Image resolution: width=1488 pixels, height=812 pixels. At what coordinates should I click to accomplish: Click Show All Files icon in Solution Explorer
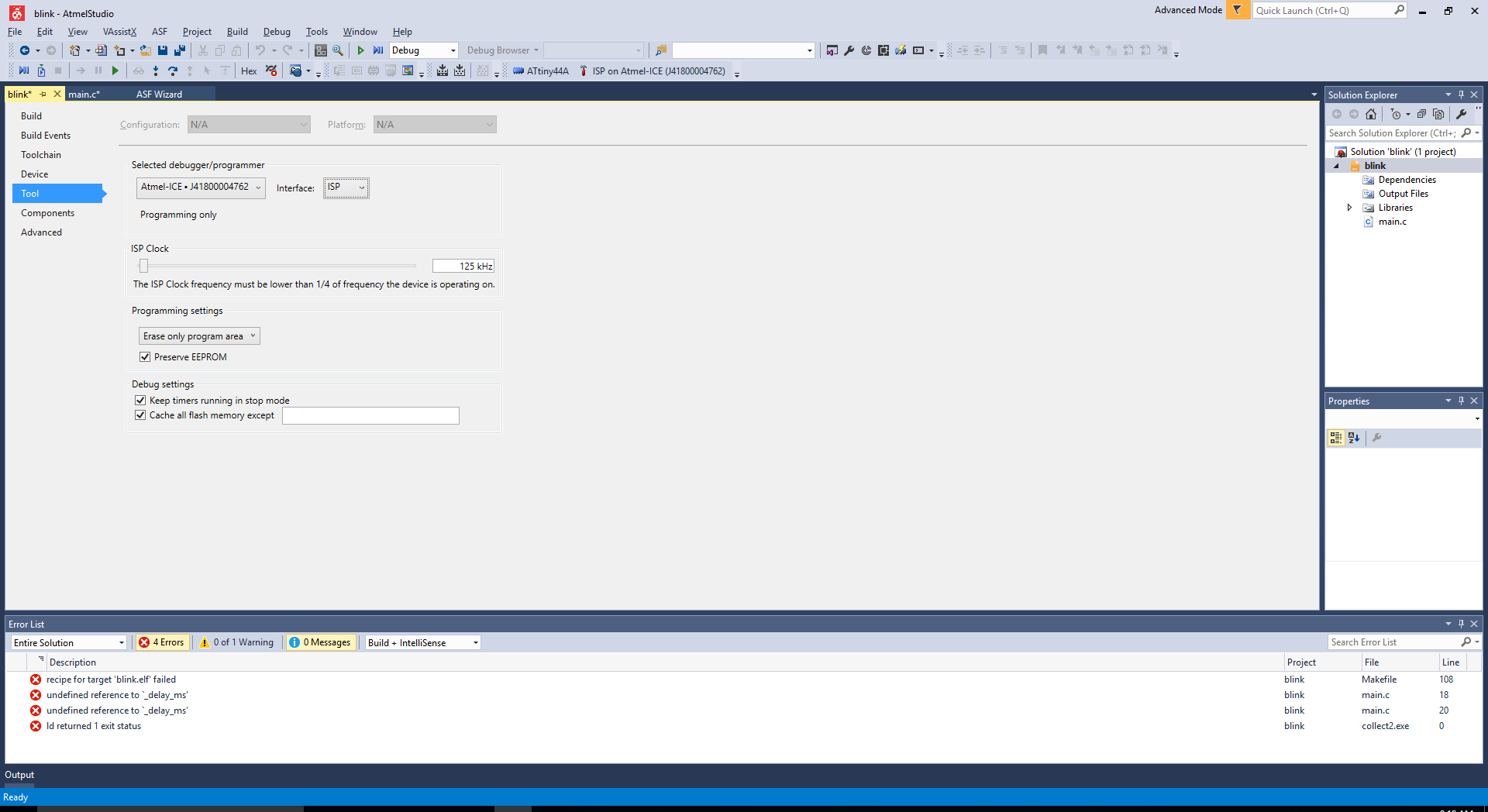tap(1438, 114)
